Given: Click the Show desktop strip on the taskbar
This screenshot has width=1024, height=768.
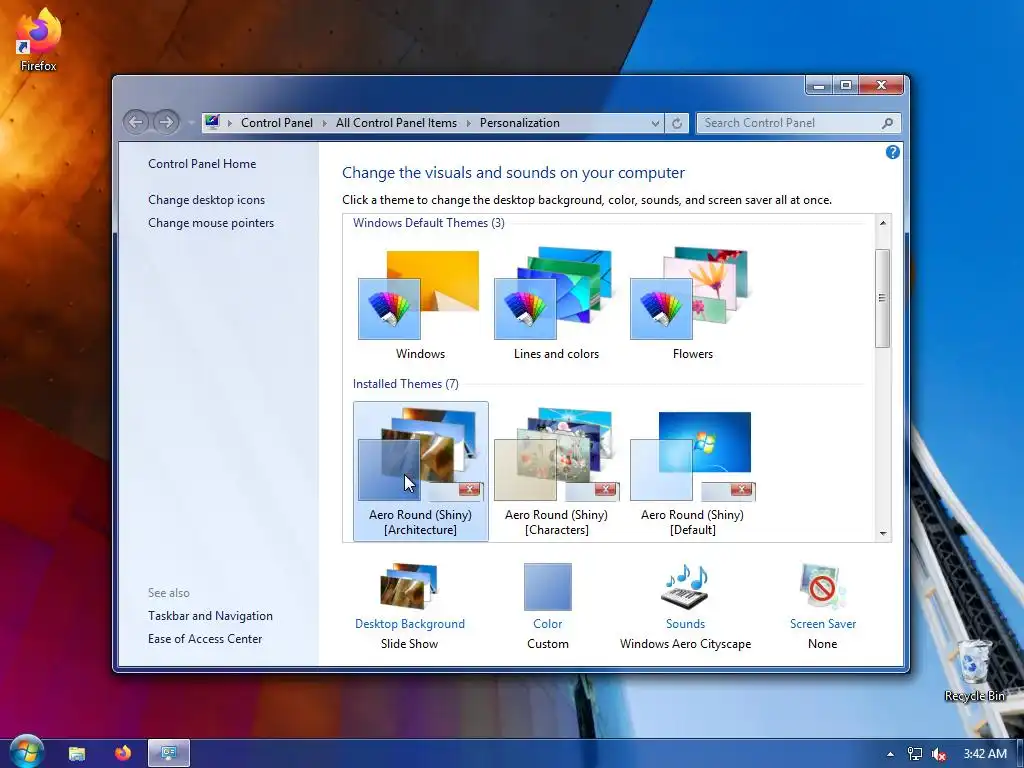Looking at the screenshot, I should (x=1020, y=754).
